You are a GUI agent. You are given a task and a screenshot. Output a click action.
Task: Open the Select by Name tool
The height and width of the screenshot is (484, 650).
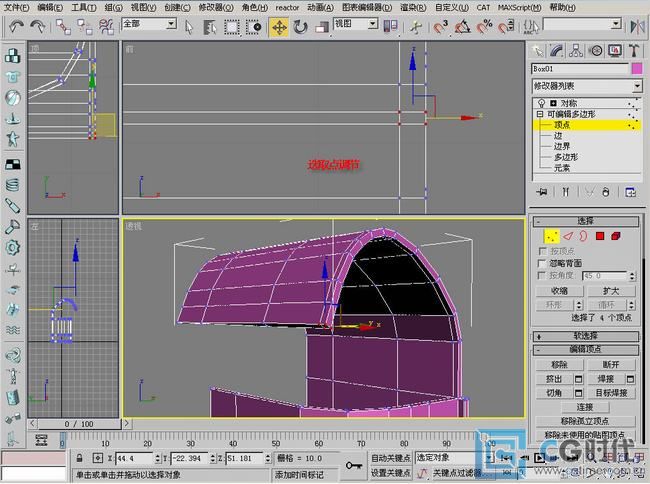[210, 27]
